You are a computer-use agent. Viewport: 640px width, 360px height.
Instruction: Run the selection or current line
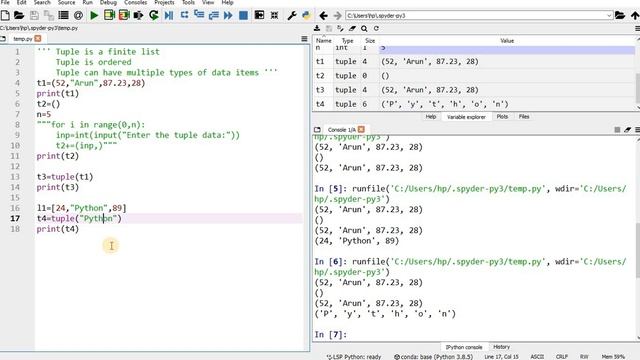(x=138, y=16)
